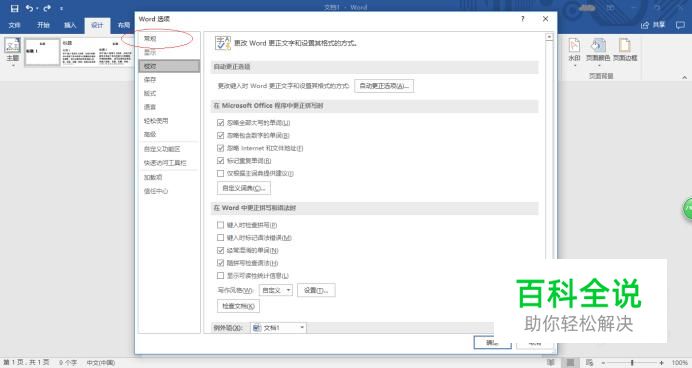Viewport: 692px width, 368px height.
Task: Open the 主题 (Themes) button in ribbon
Action: pyautogui.click(x=13, y=52)
